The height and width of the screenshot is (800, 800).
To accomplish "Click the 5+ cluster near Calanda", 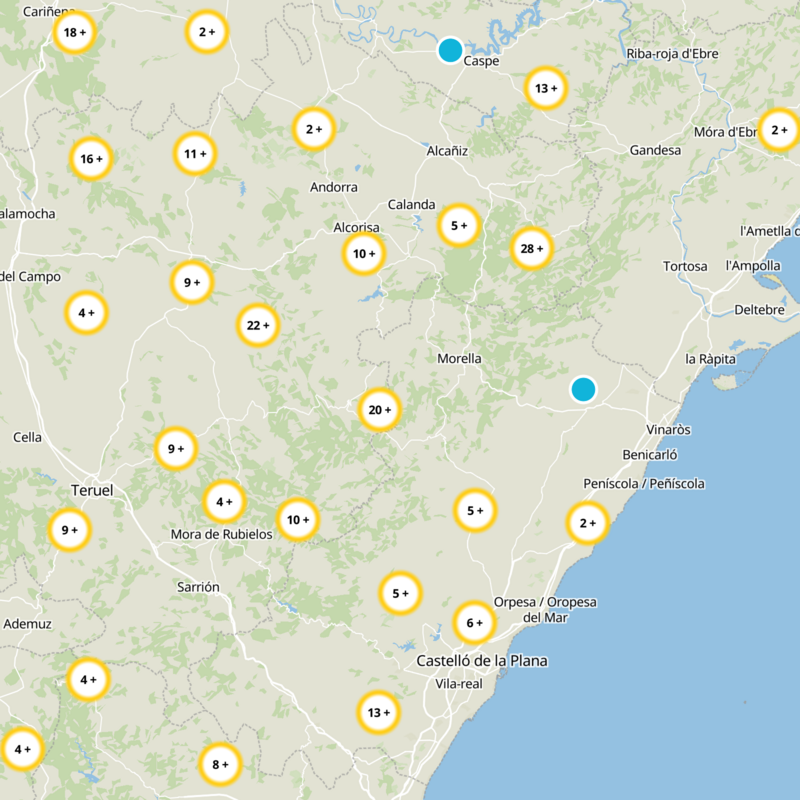I will pyautogui.click(x=458, y=225).
